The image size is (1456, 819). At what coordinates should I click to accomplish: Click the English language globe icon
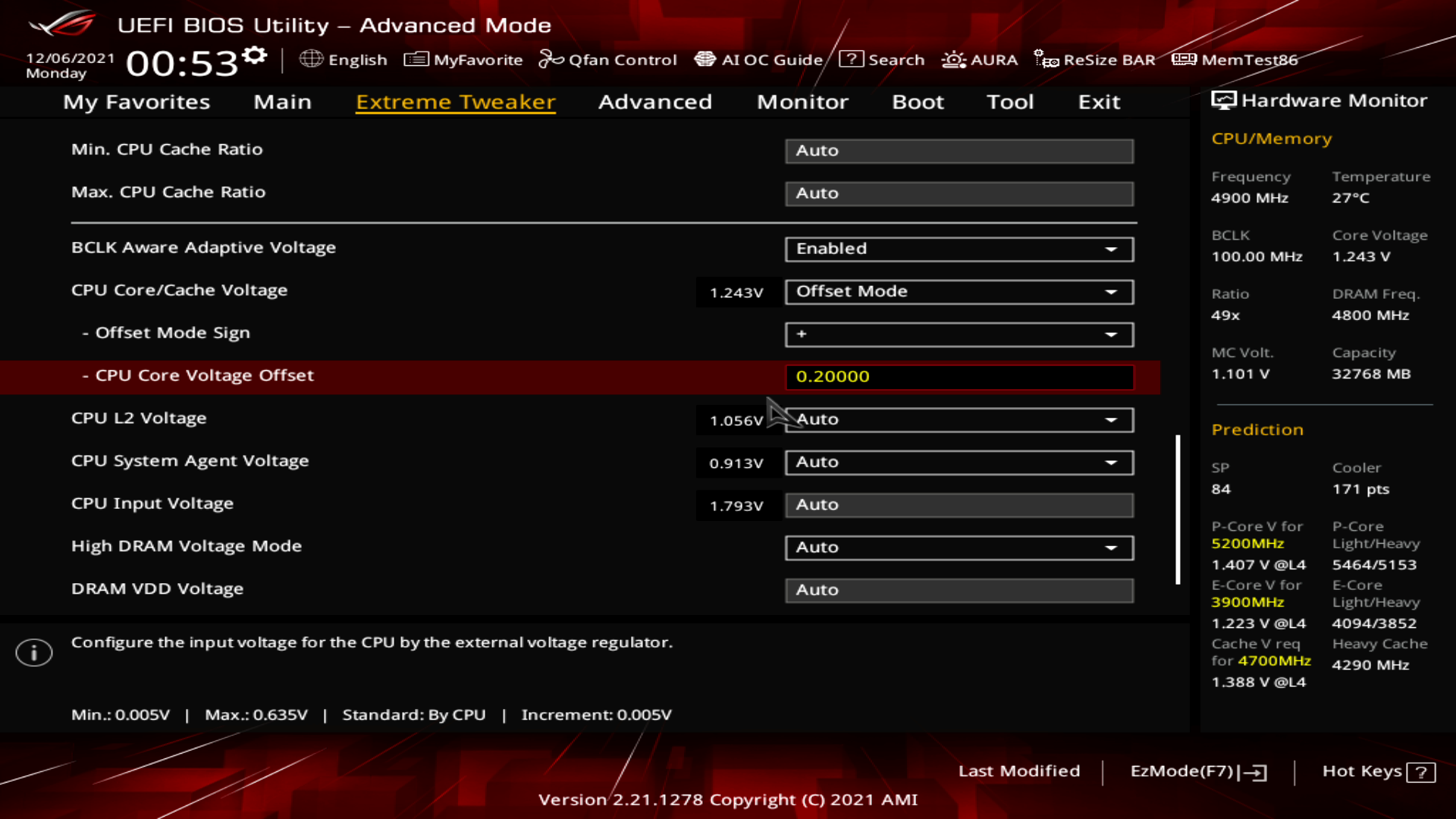click(311, 59)
